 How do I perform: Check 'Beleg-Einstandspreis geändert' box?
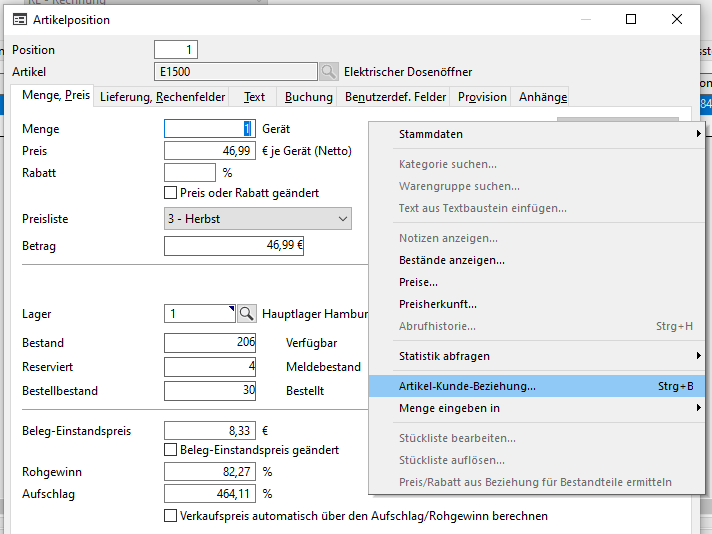pos(170,451)
